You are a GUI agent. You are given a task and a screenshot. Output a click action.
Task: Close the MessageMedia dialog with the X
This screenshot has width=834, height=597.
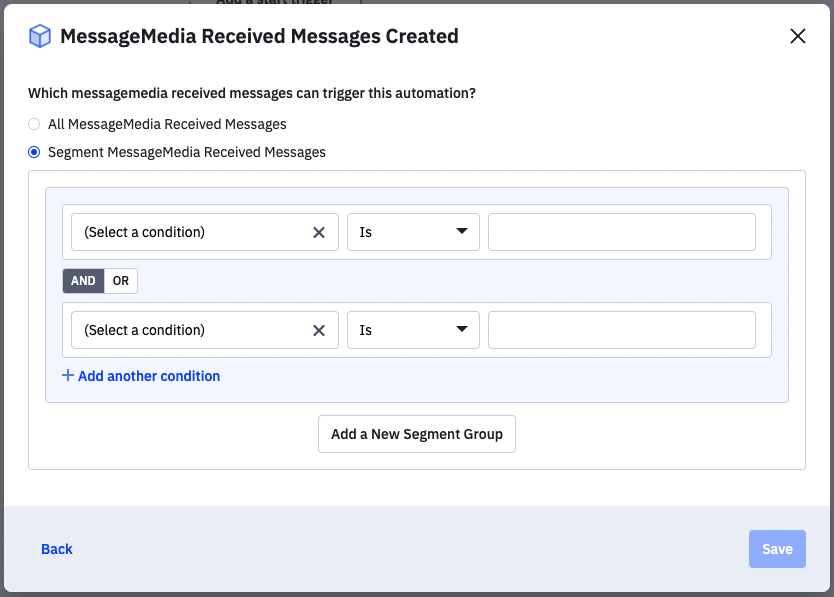point(797,35)
